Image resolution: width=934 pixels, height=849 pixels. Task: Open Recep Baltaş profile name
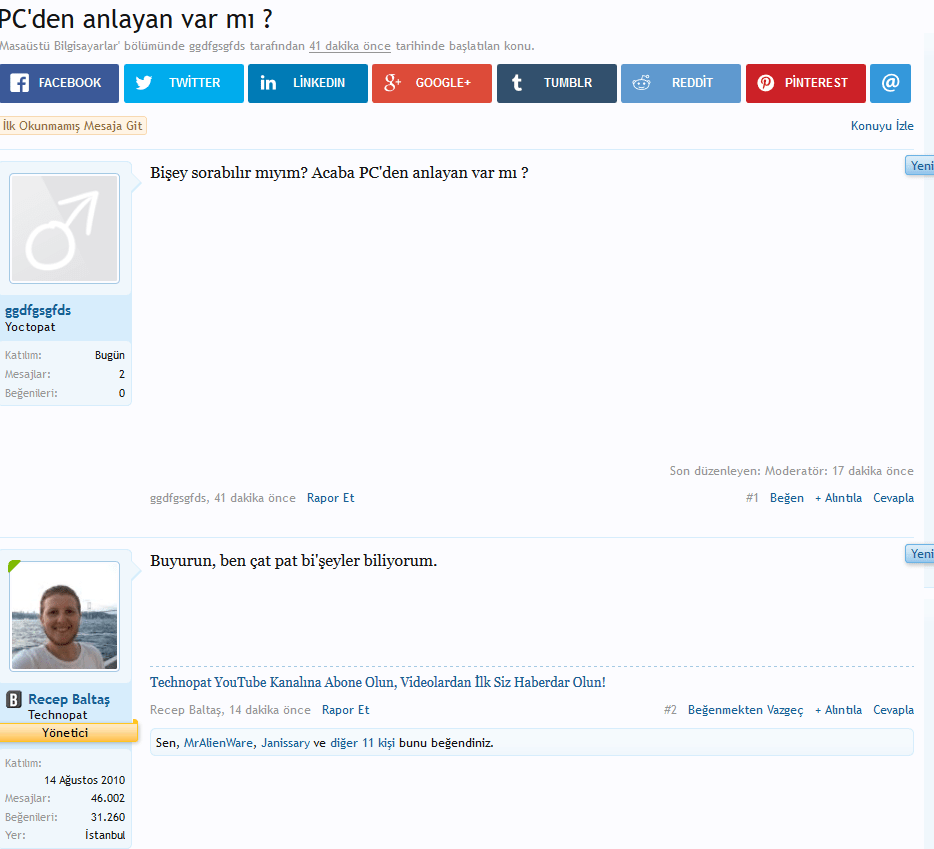click(69, 699)
